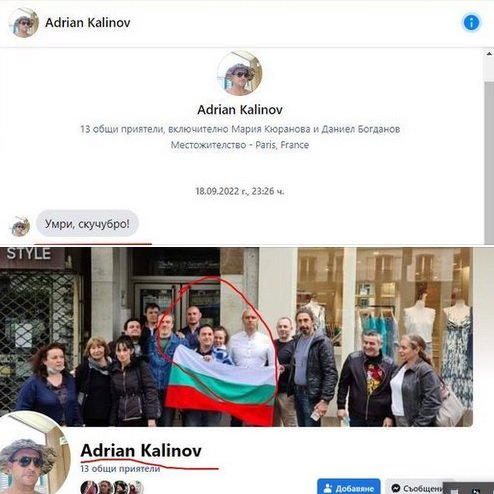Open the conversation info icon

coord(471,23)
